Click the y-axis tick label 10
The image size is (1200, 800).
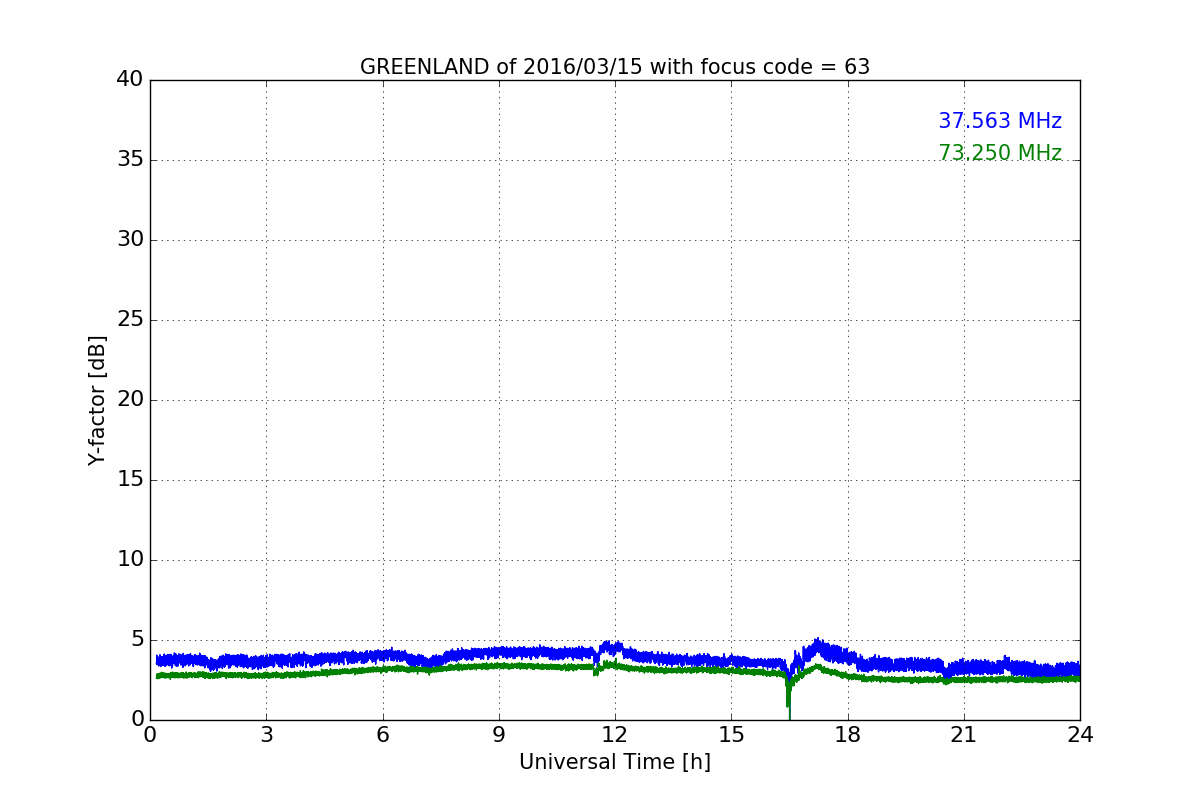(x=130, y=560)
